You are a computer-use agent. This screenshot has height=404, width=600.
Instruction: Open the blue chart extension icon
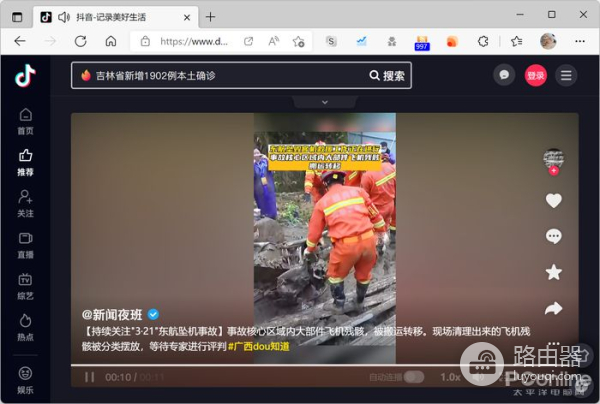click(361, 41)
